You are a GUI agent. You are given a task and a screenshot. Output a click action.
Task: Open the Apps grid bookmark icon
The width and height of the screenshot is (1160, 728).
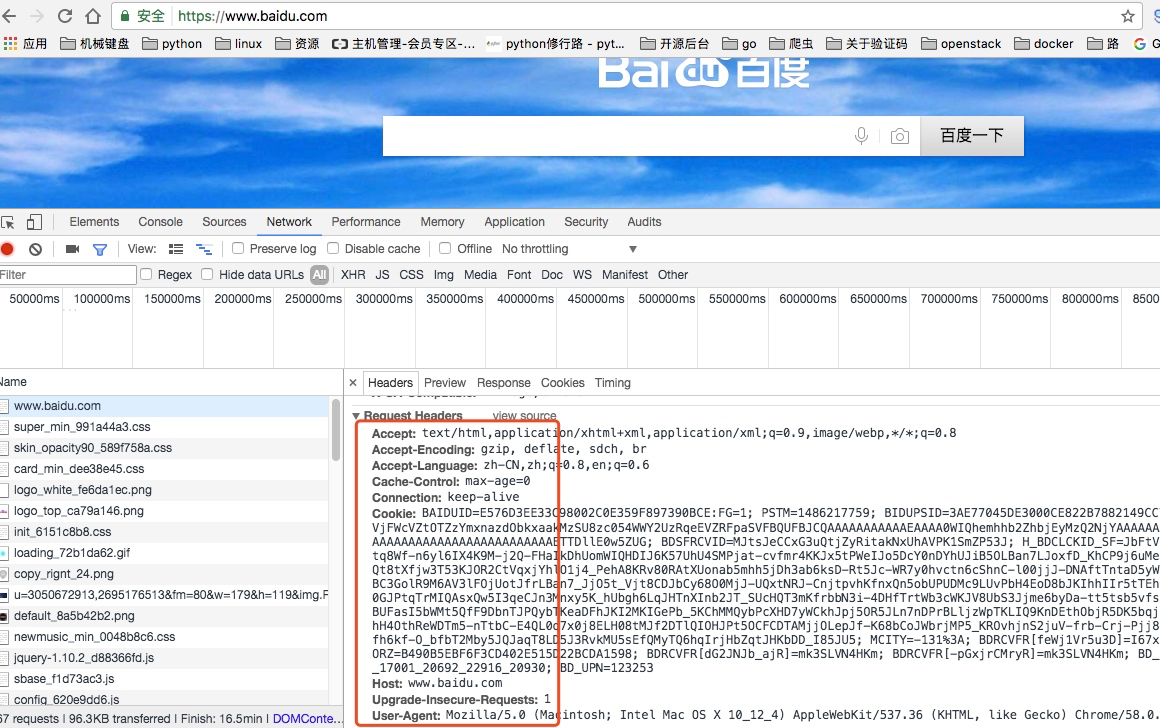click(x=10, y=44)
